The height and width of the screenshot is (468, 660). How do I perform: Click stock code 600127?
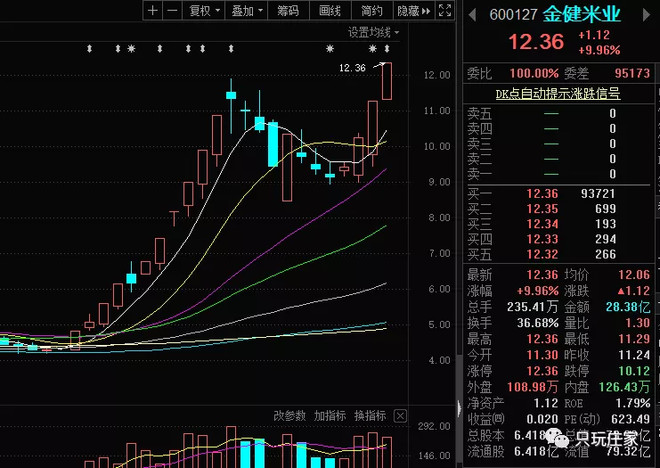[x=513, y=15]
